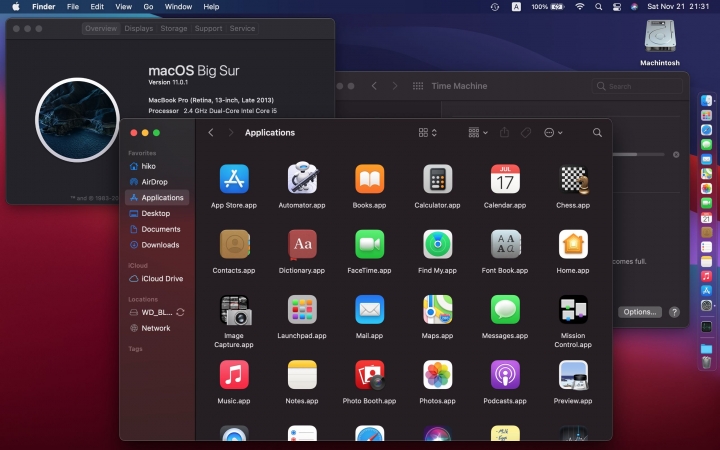
Task: Open Notes.app icon
Action: 302,375
